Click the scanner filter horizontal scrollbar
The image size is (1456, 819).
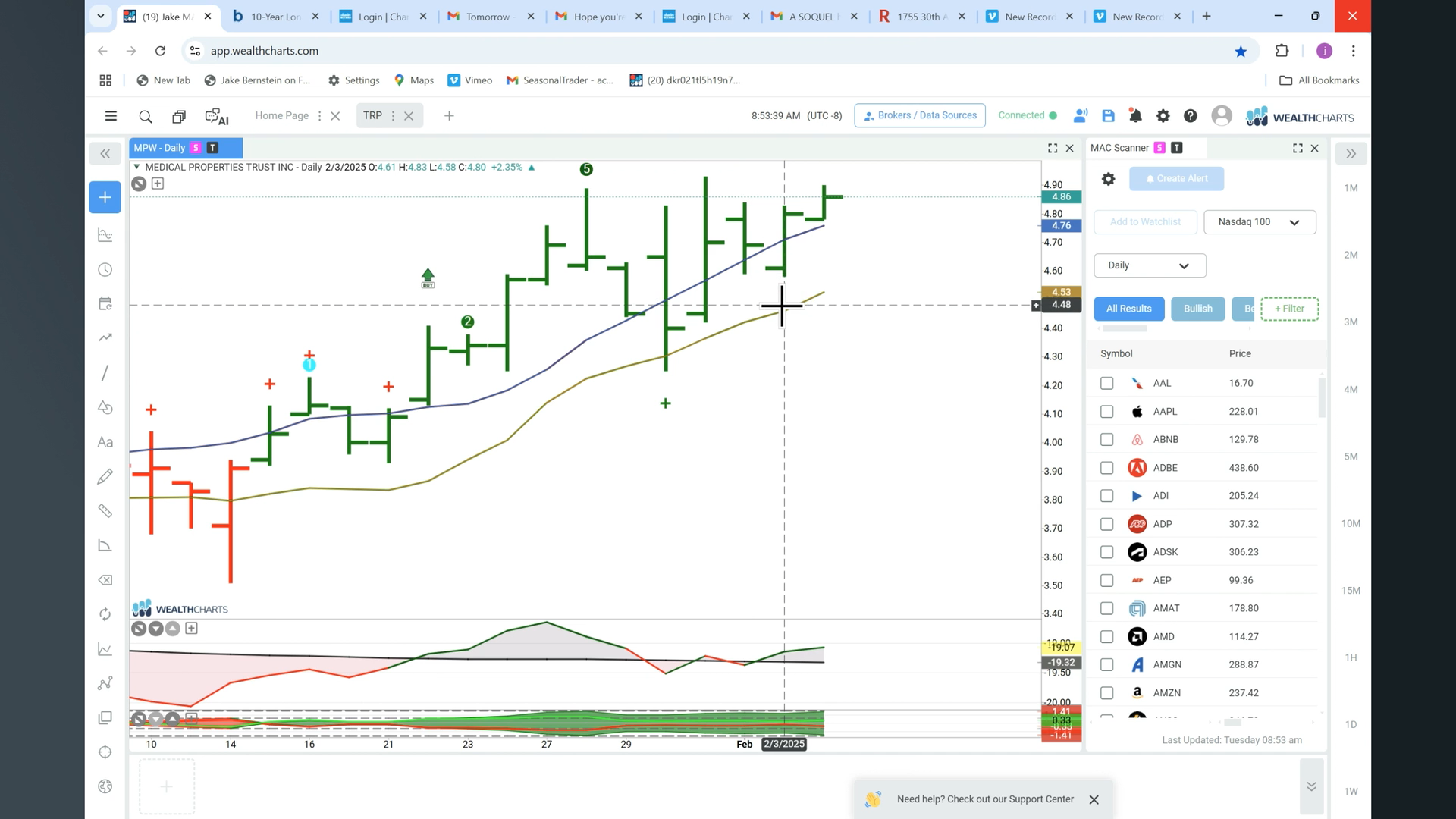click(1125, 329)
